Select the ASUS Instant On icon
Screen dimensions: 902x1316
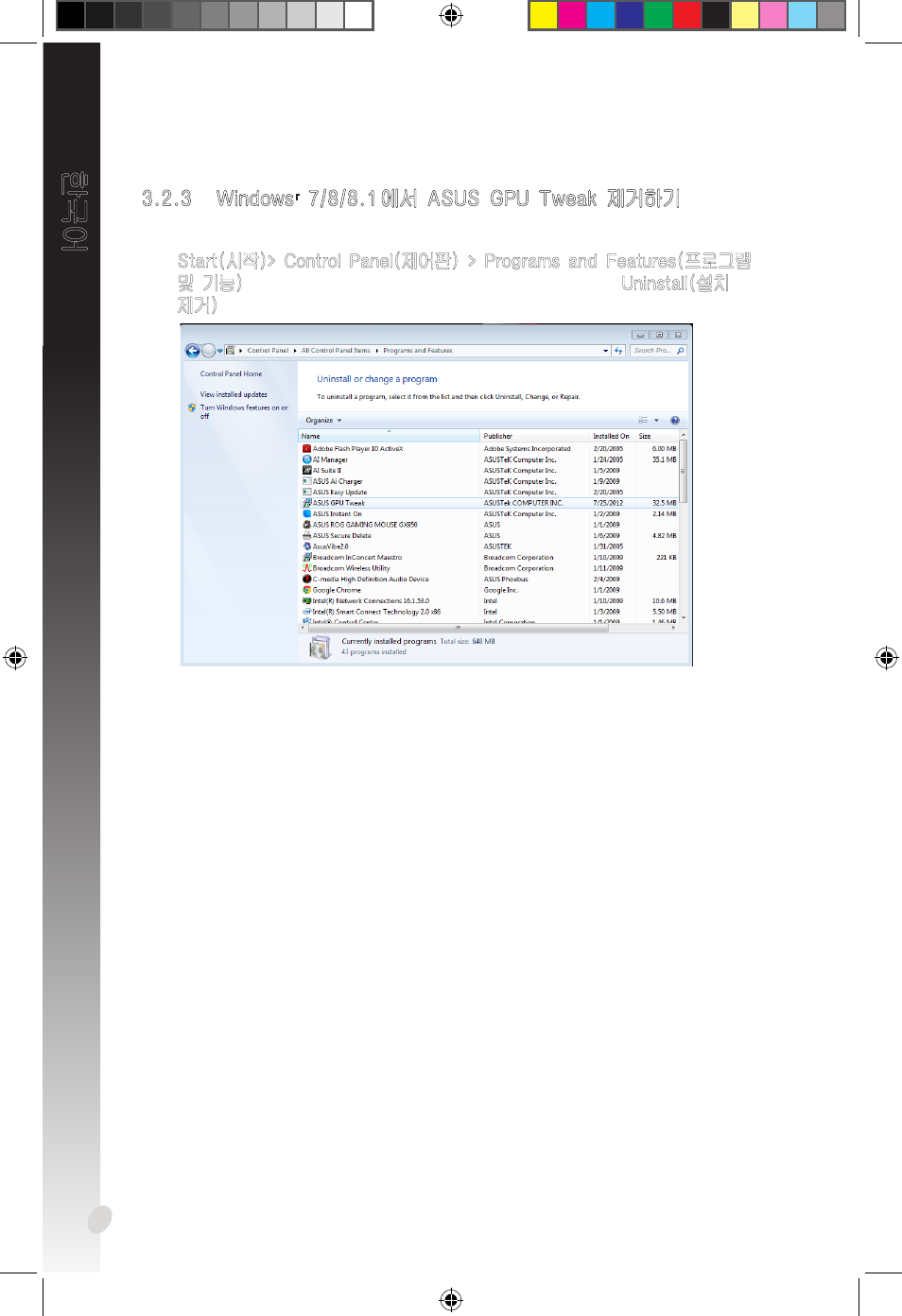click(306, 513)
